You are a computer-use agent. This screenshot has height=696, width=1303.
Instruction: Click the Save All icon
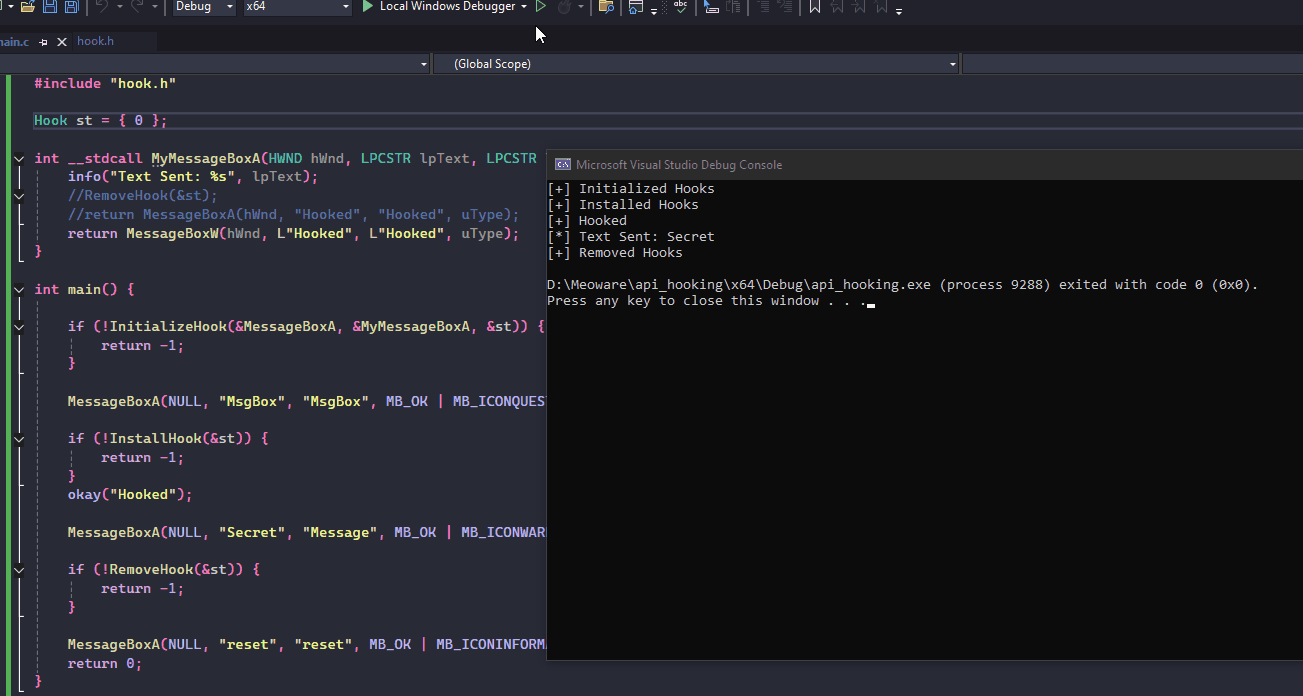71,7
